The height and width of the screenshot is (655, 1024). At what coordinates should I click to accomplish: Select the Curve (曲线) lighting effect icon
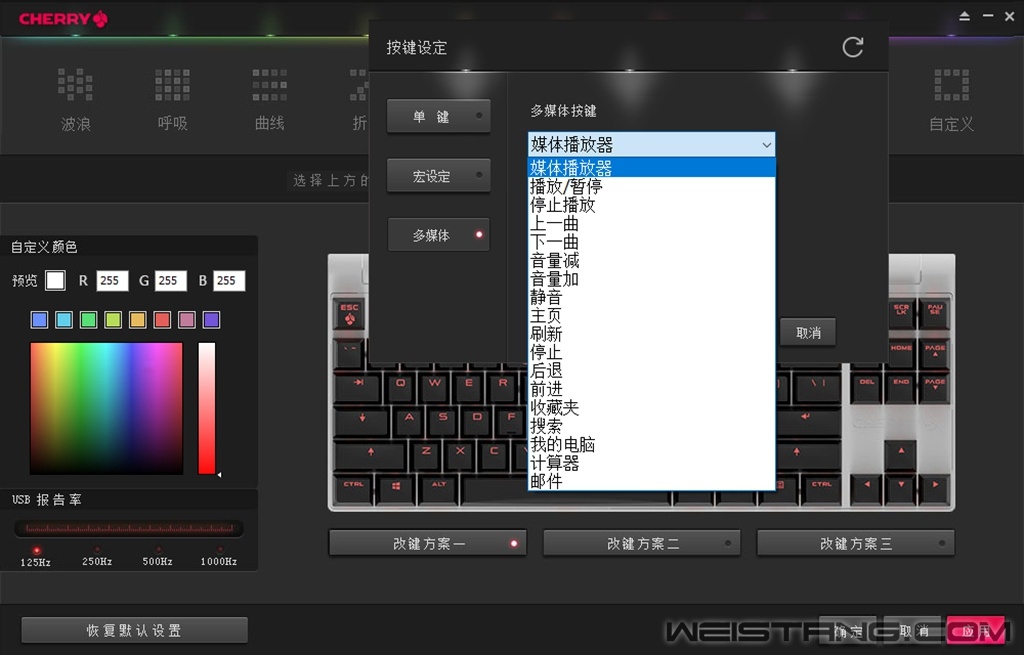(x=270, y=85)
